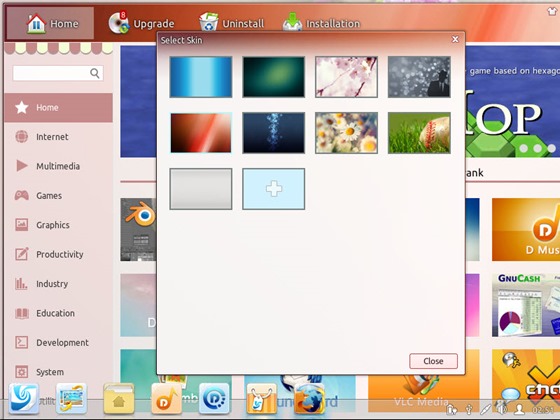560x420 pixels.
Task: Select Home in the sidebar
Action: click(59, 108)
